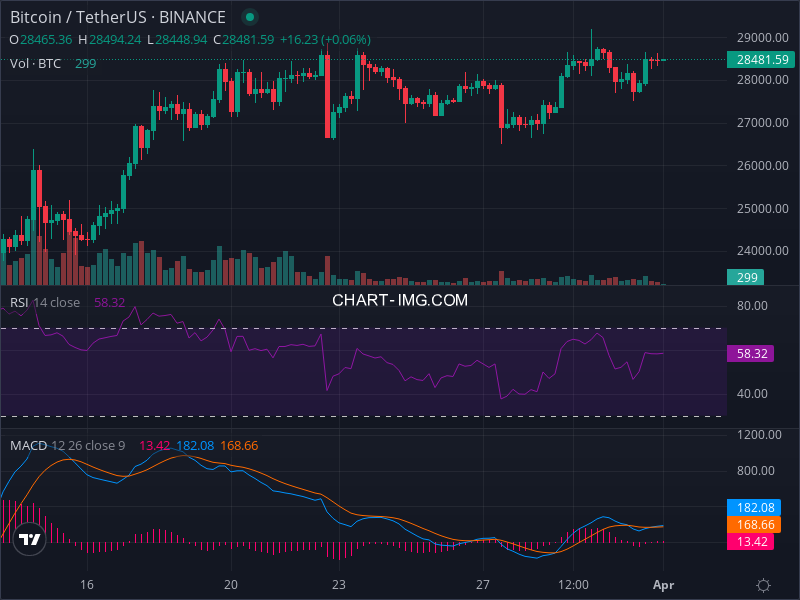Click the date label 20 on time axis
Image resolution: width=800 pixels, height=600 pixels.
(231, 585)
